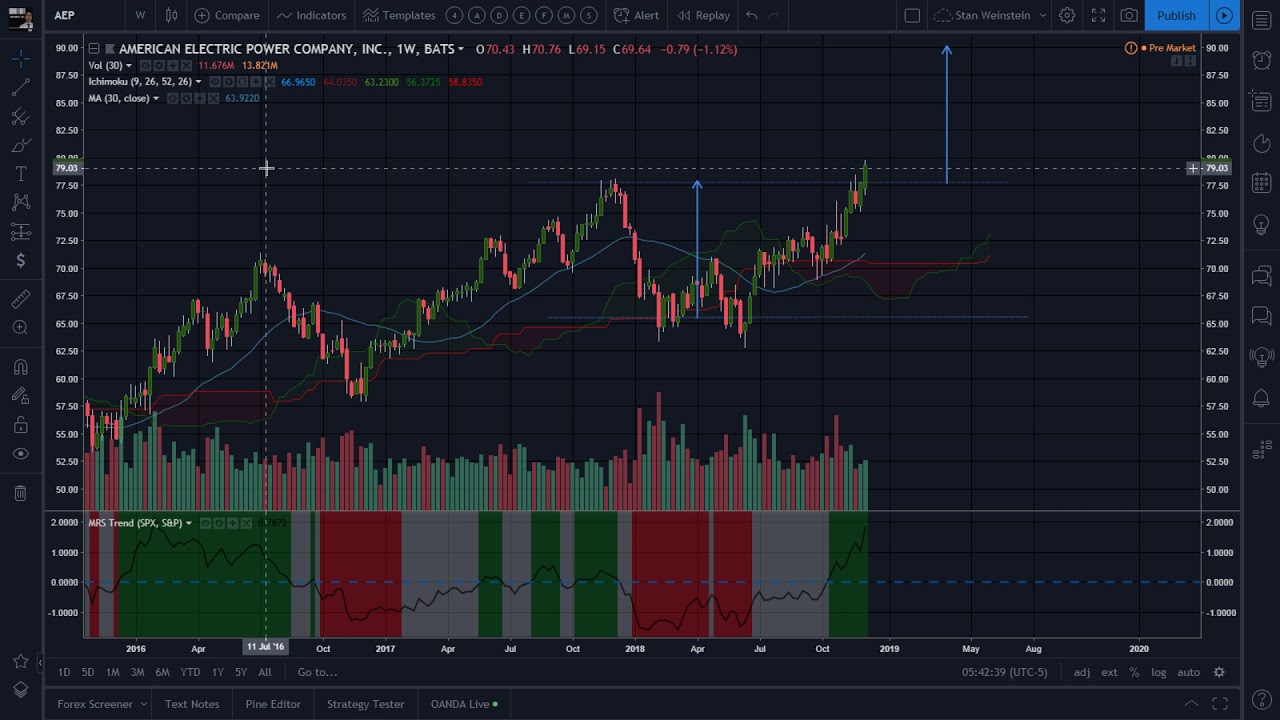Remove all drawings with the trash icon
This screenshot has height=720, width=1280.
point(20,493)
